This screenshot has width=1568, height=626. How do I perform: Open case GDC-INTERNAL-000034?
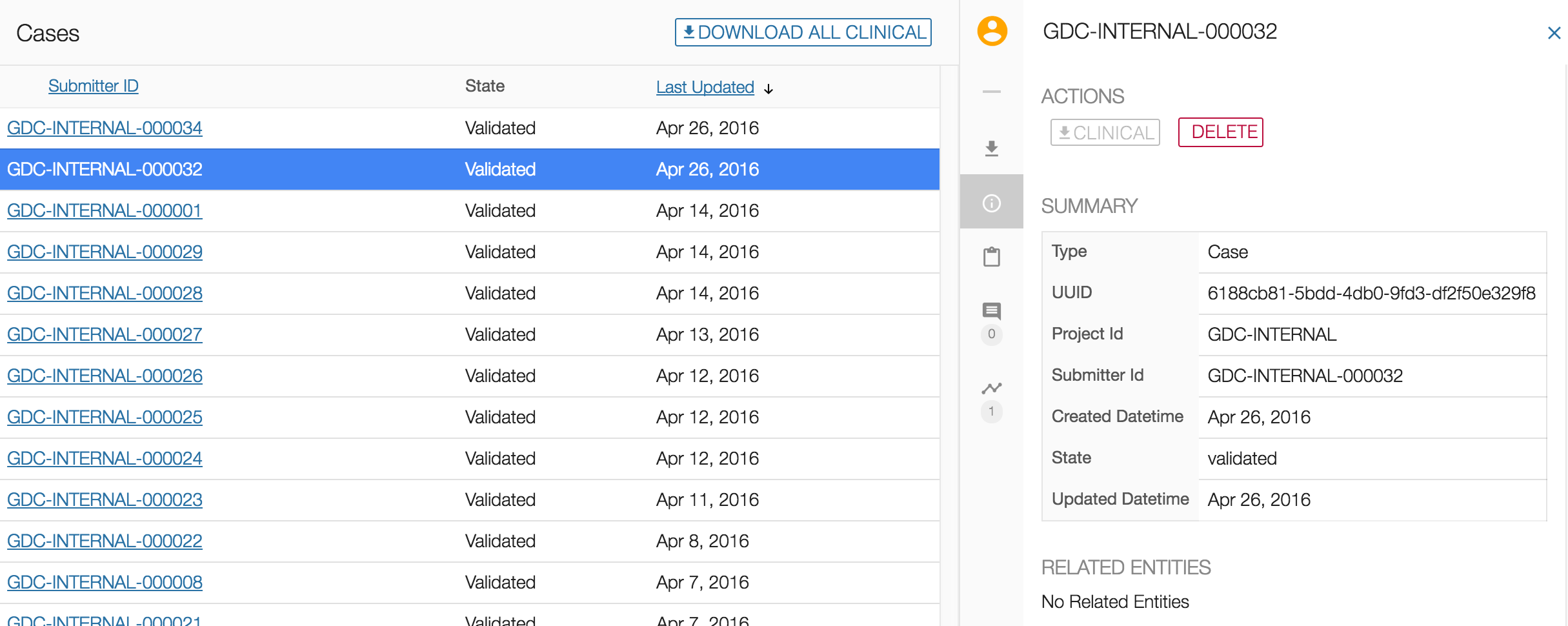pyautogui.click(x=105, y=128)
